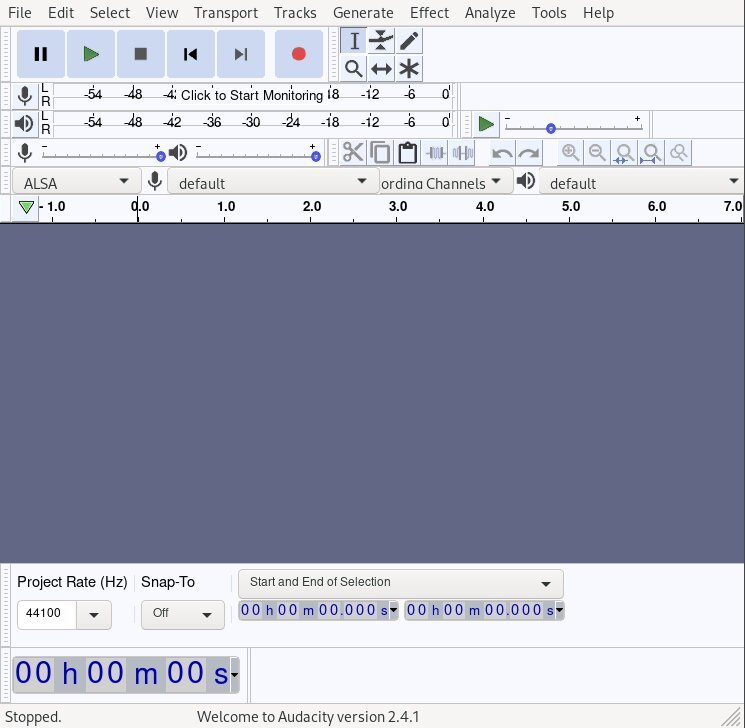Open the Effect menu
Screen dimensions: 745x728
point(429,13)
